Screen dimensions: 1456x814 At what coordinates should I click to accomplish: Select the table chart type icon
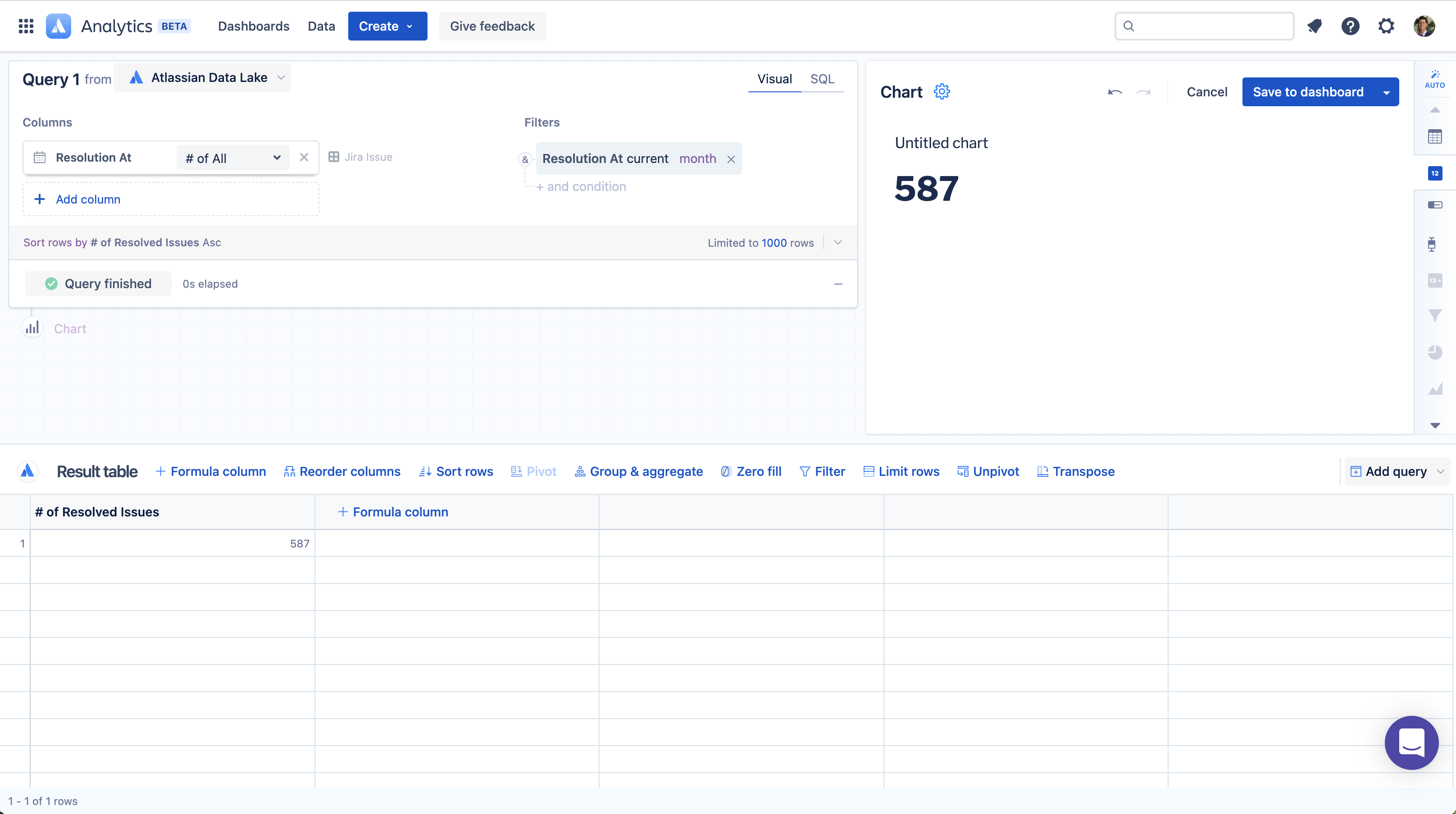[1434, 137]
